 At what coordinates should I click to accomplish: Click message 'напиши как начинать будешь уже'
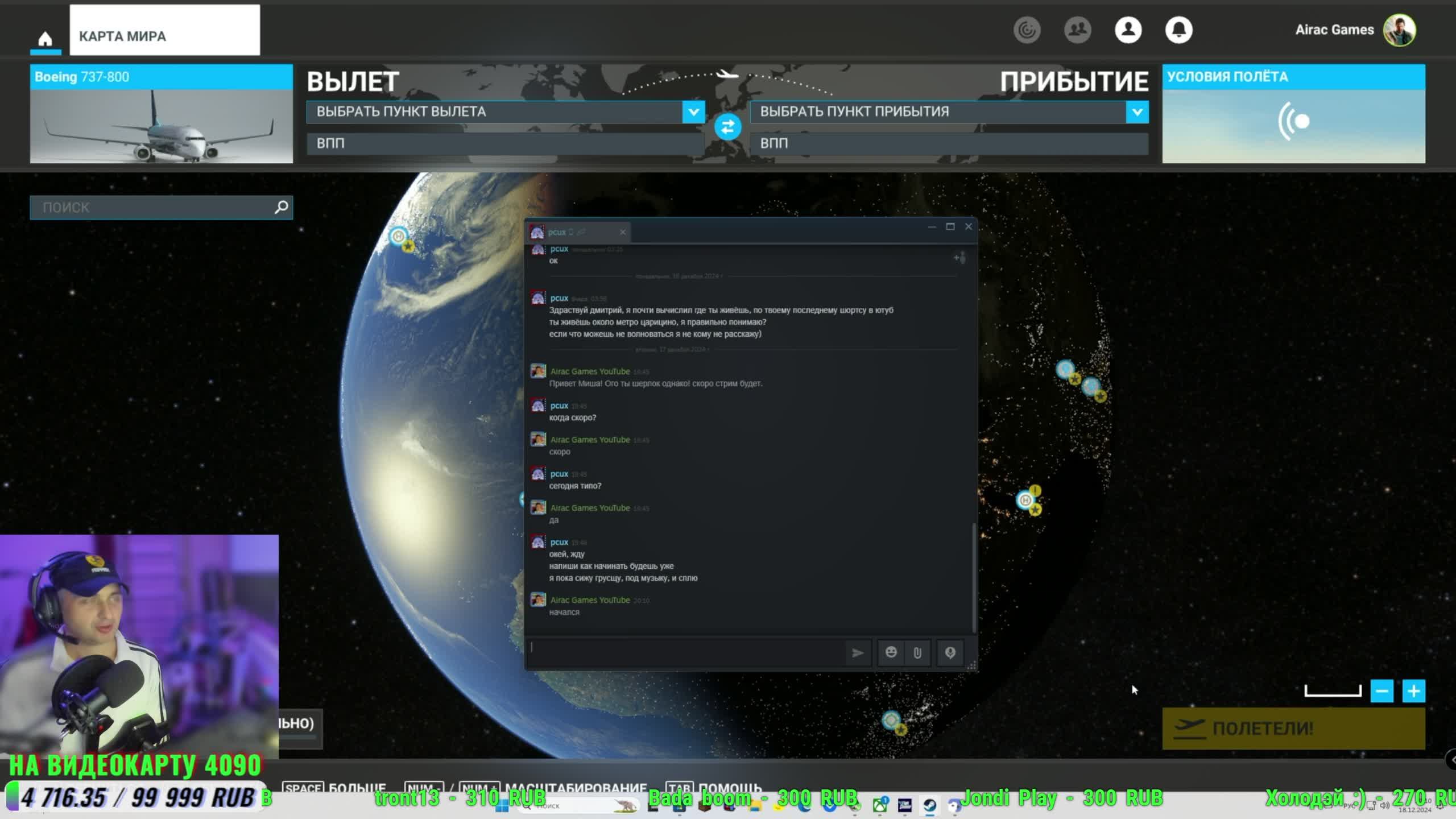(x=611, y=566)
